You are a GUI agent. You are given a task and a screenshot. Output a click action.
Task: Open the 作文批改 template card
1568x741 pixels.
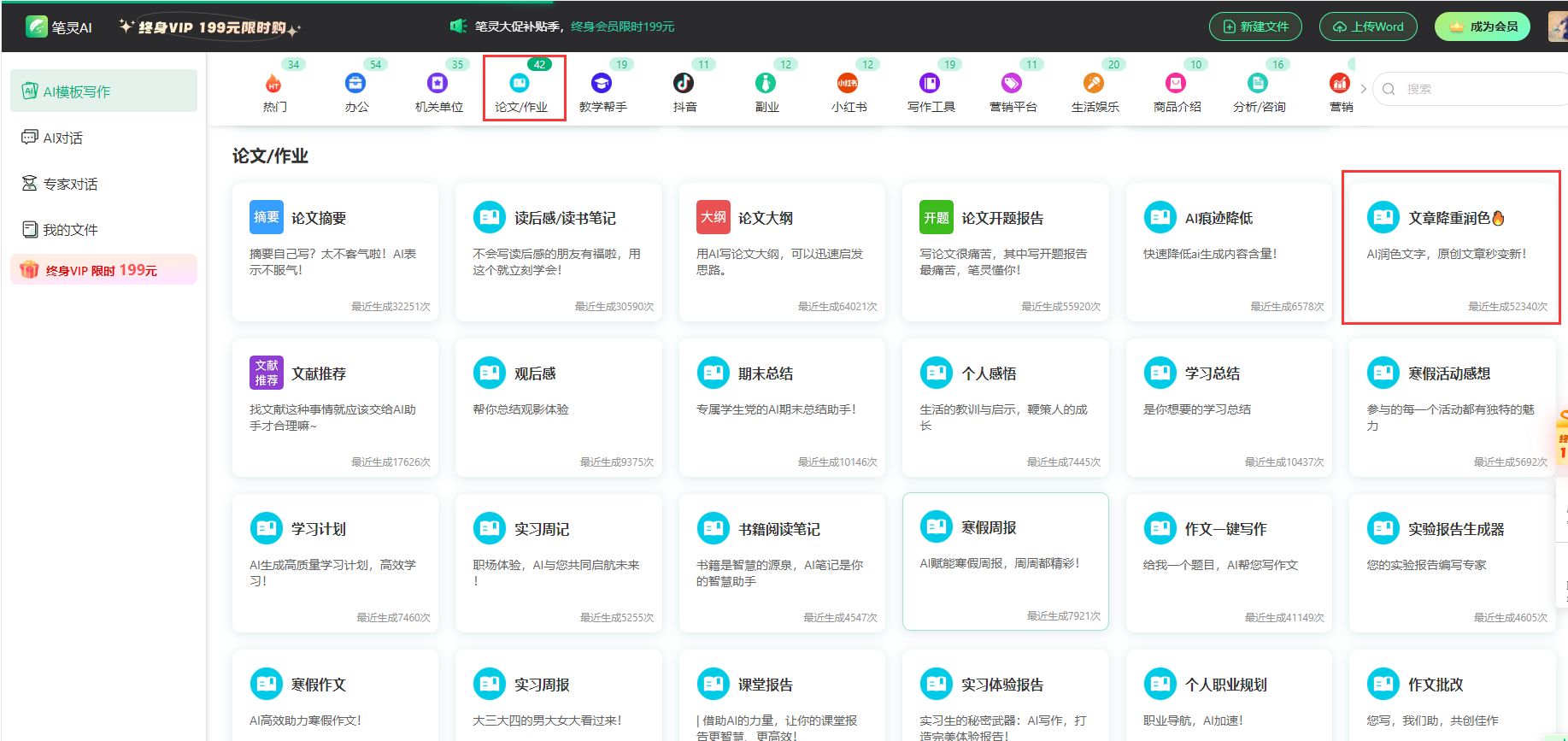[1453, 695]
